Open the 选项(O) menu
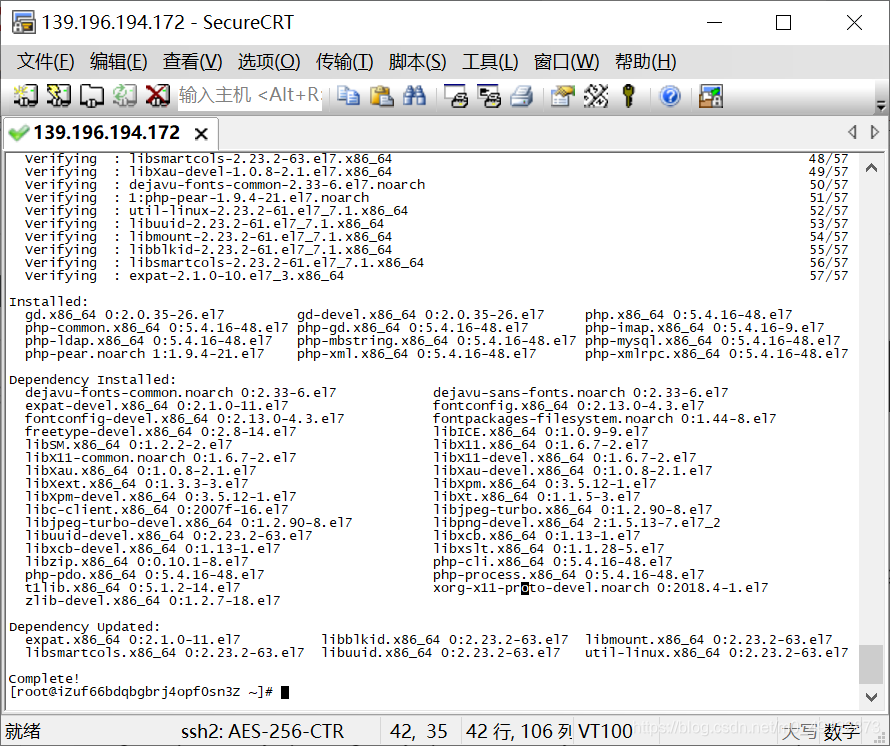Image resolution: width=890 pixels, height=746 pixels. [x=268, y=61]
